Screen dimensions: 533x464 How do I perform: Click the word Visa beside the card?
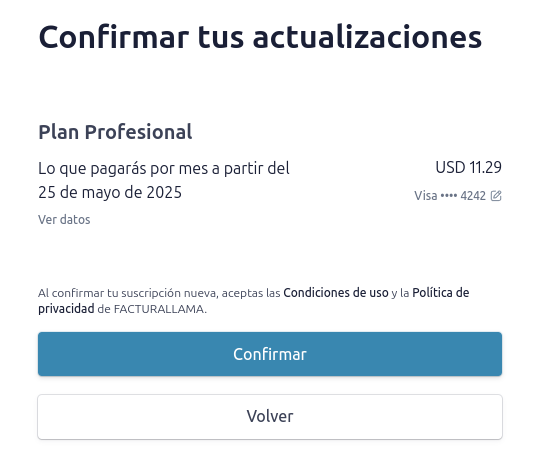[x=426, y=196]
